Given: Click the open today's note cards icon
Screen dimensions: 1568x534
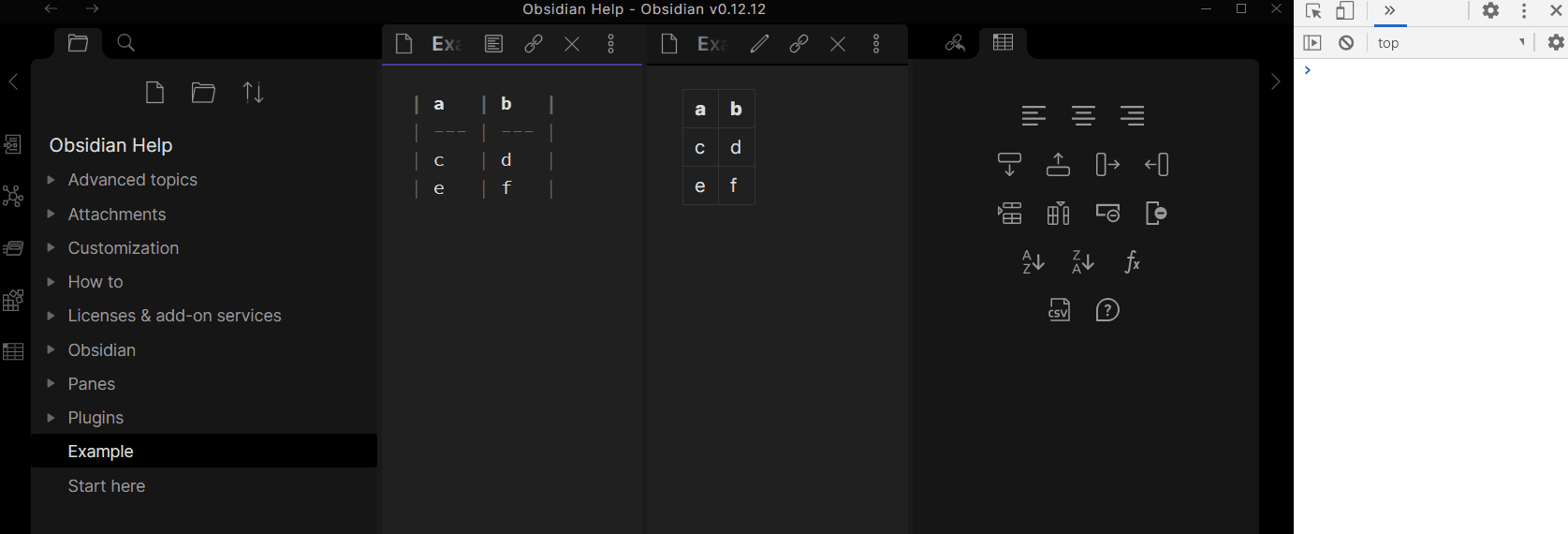Looking at the screenshot, I should [x=13, y=248].
